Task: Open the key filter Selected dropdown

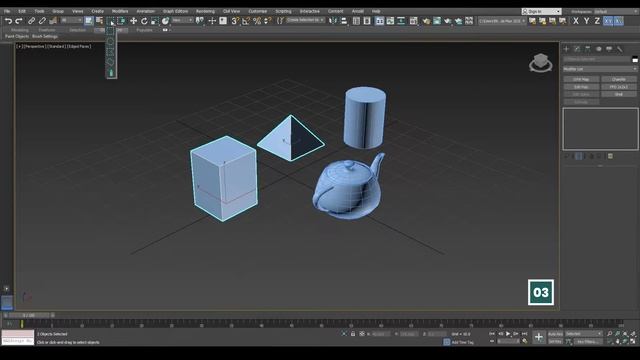Action: (584, 334)
